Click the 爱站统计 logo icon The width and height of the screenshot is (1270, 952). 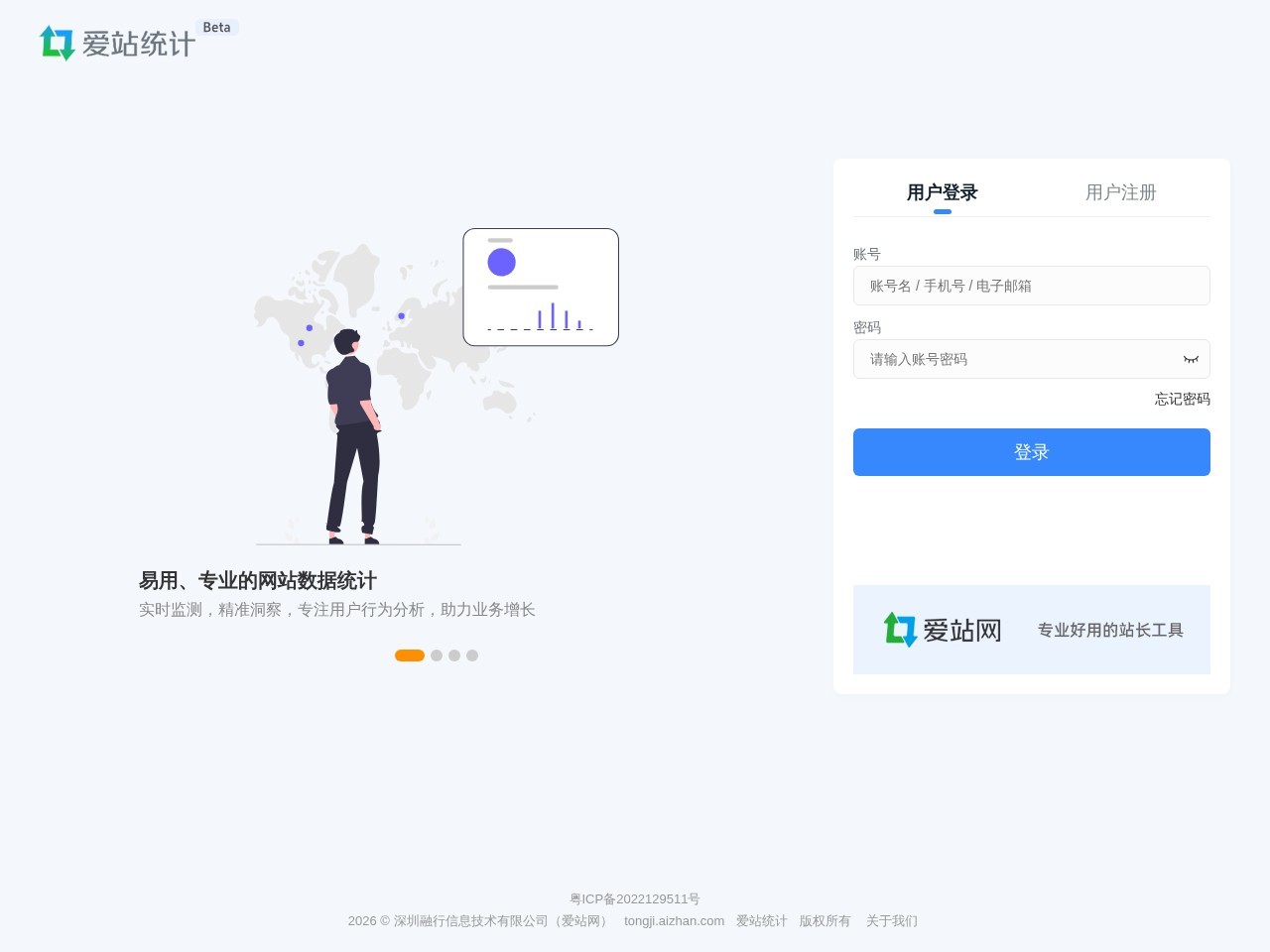click(x=58, y=42)
